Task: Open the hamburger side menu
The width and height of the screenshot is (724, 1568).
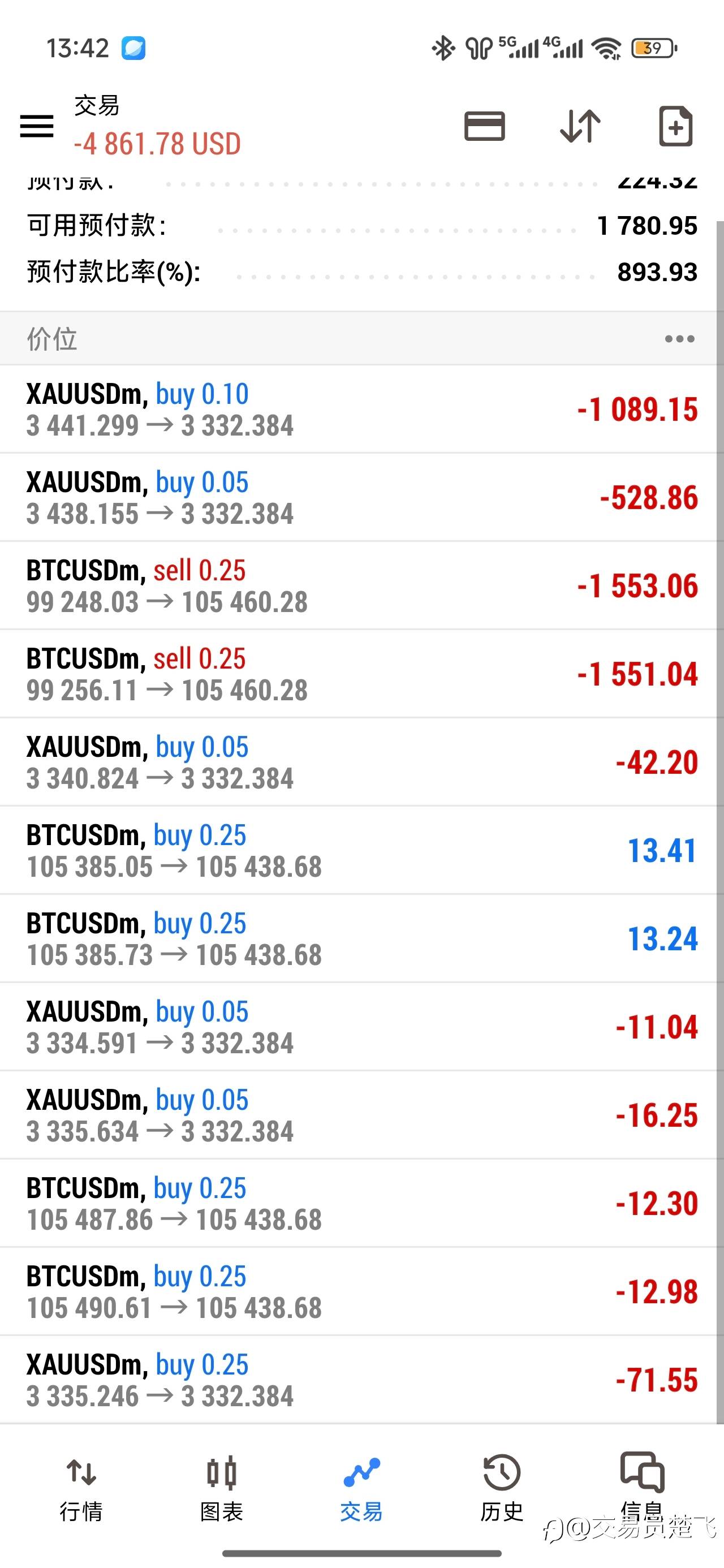Action: [37, 126]
